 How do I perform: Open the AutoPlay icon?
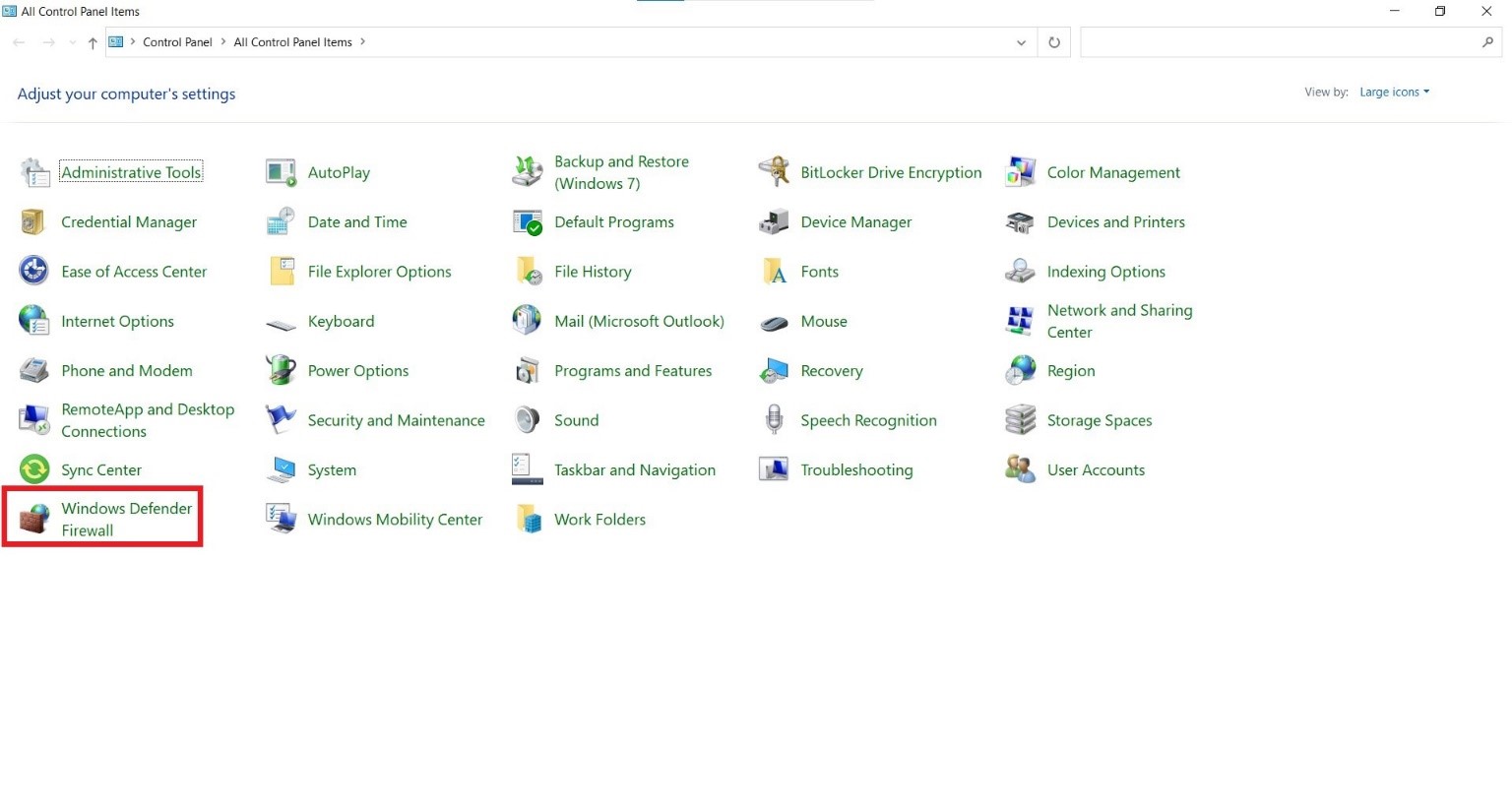point(282,172)
